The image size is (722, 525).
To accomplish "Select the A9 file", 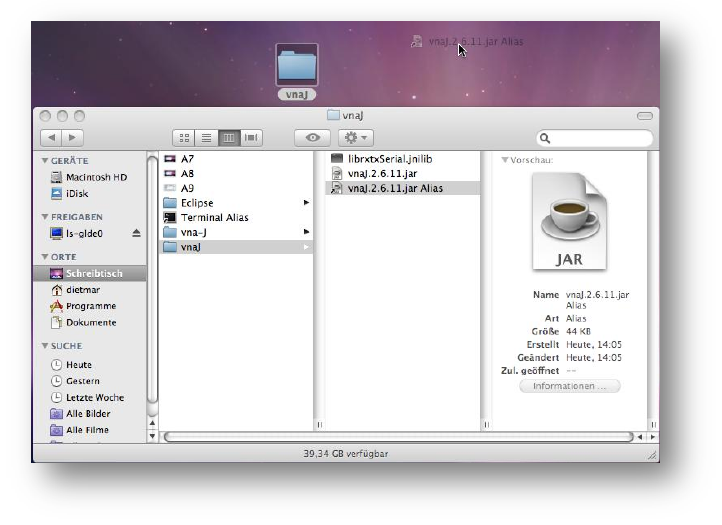I will pos(236,188).
